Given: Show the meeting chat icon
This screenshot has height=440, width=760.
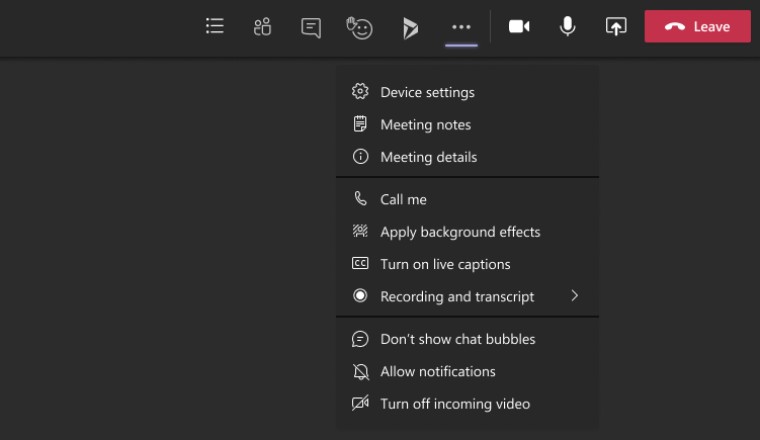Looking at the screenshot, I should 311,28.
